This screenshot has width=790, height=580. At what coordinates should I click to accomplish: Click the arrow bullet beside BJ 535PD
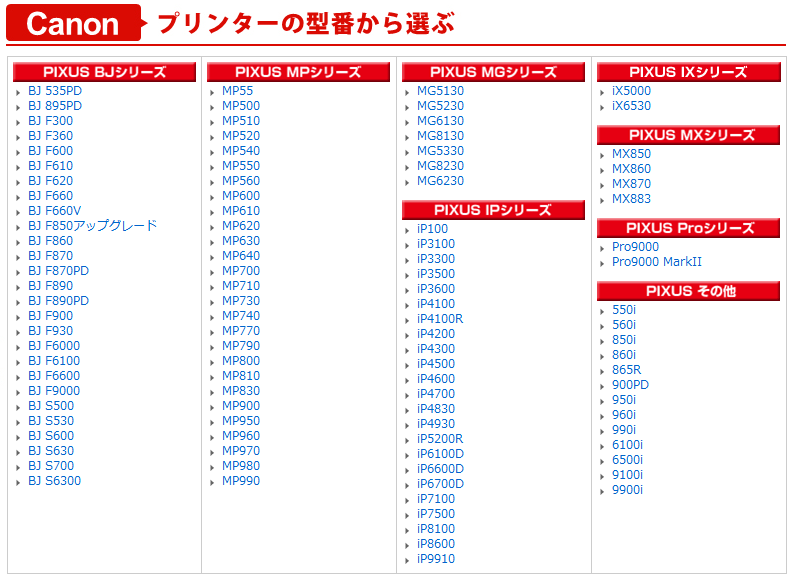(x=18, y=92)
